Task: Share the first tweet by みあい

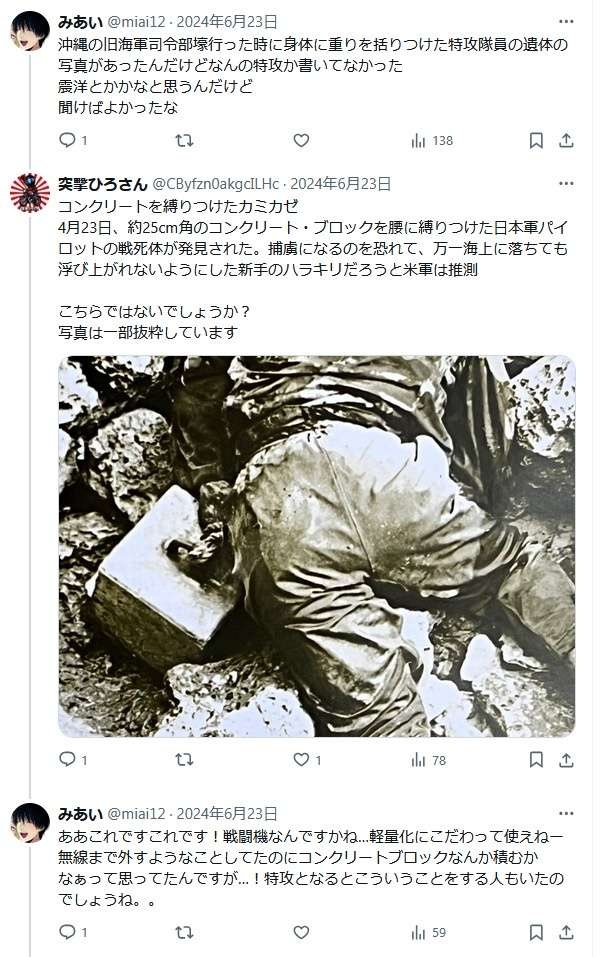Action: (566, 140)
